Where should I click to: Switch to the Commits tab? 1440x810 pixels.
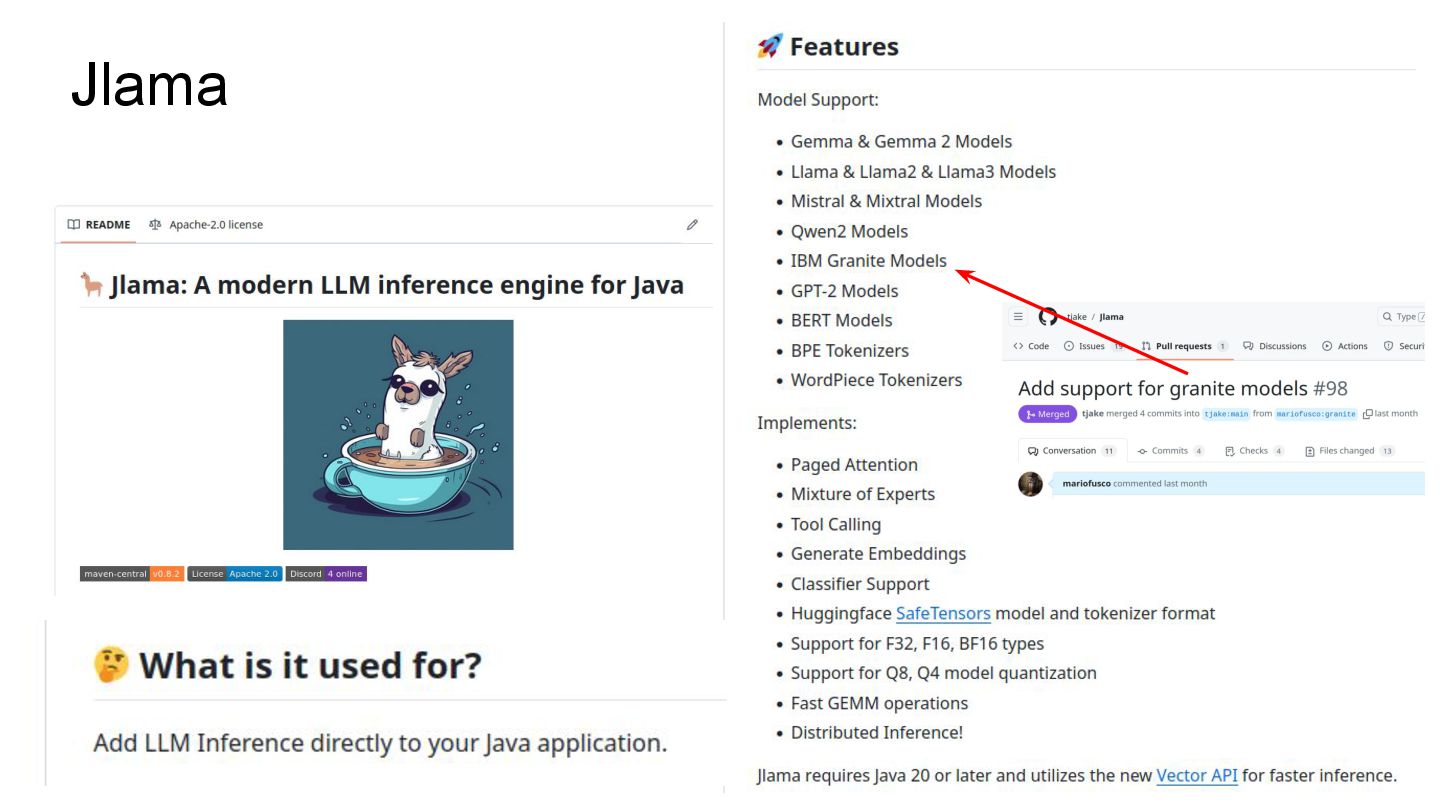coord(1169,451)
